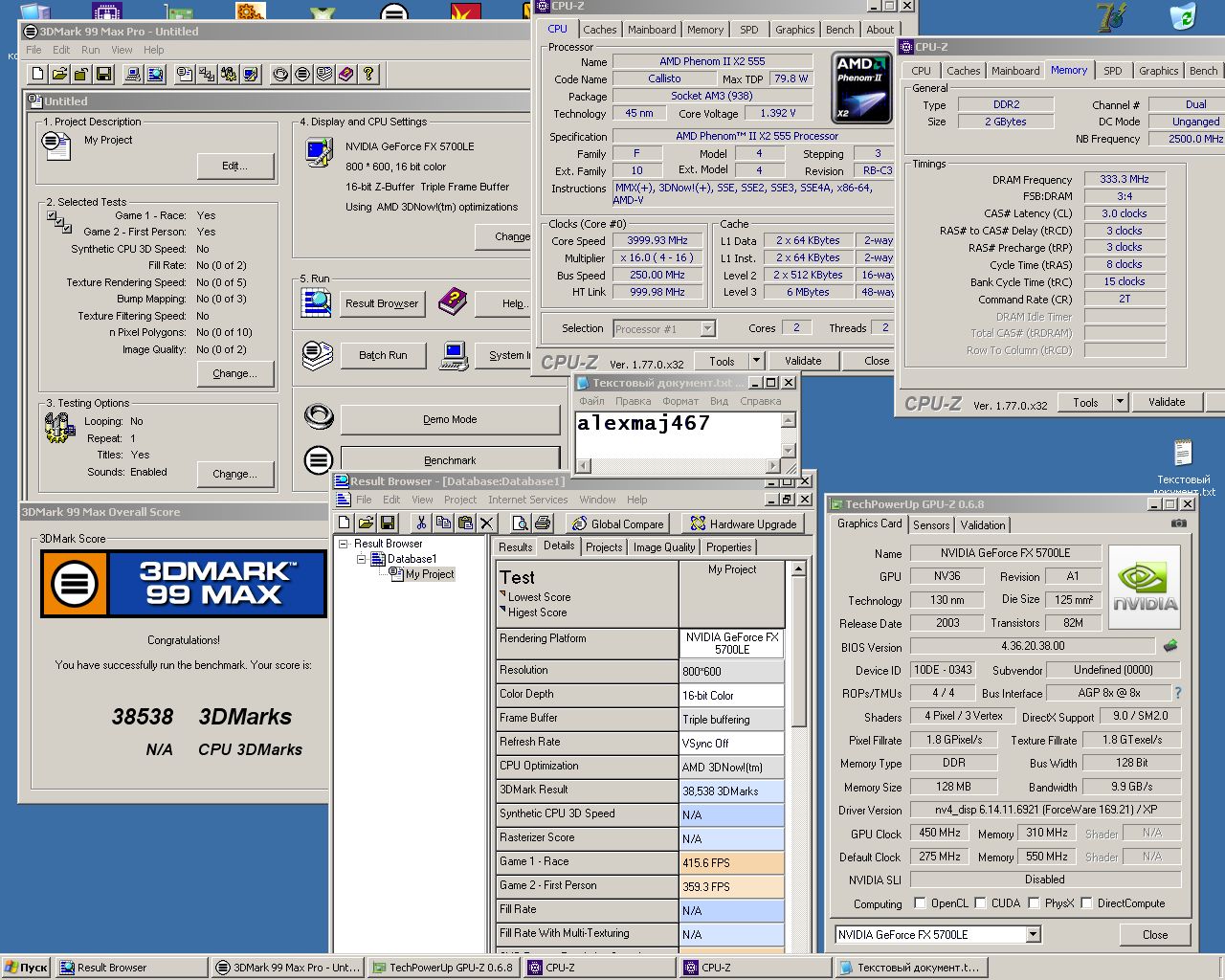1225x980 pixels.
Task: Open Internet Services menu in Result Browser
Action: tap(527, 500)
